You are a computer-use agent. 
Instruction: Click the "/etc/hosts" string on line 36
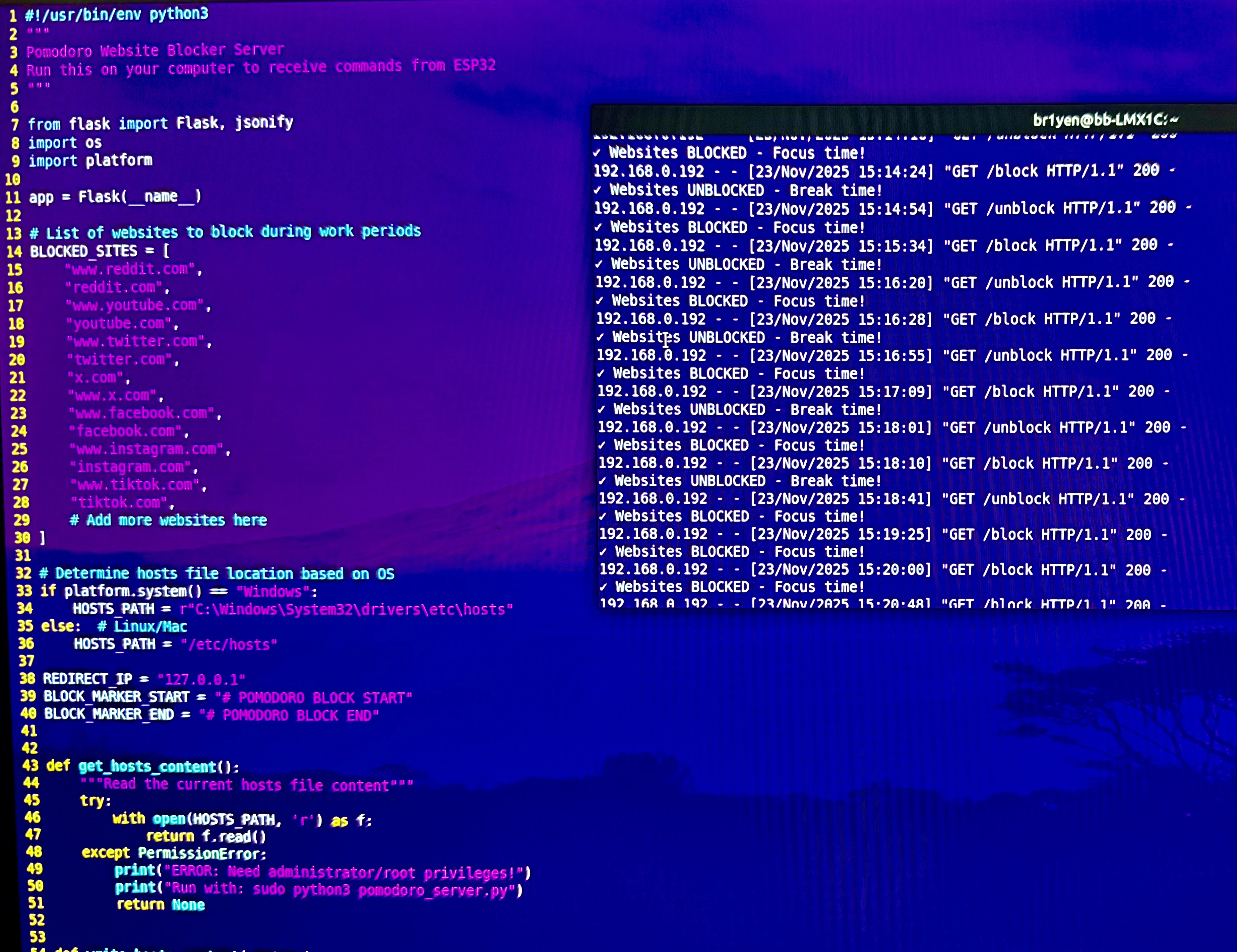pos(229,644)
